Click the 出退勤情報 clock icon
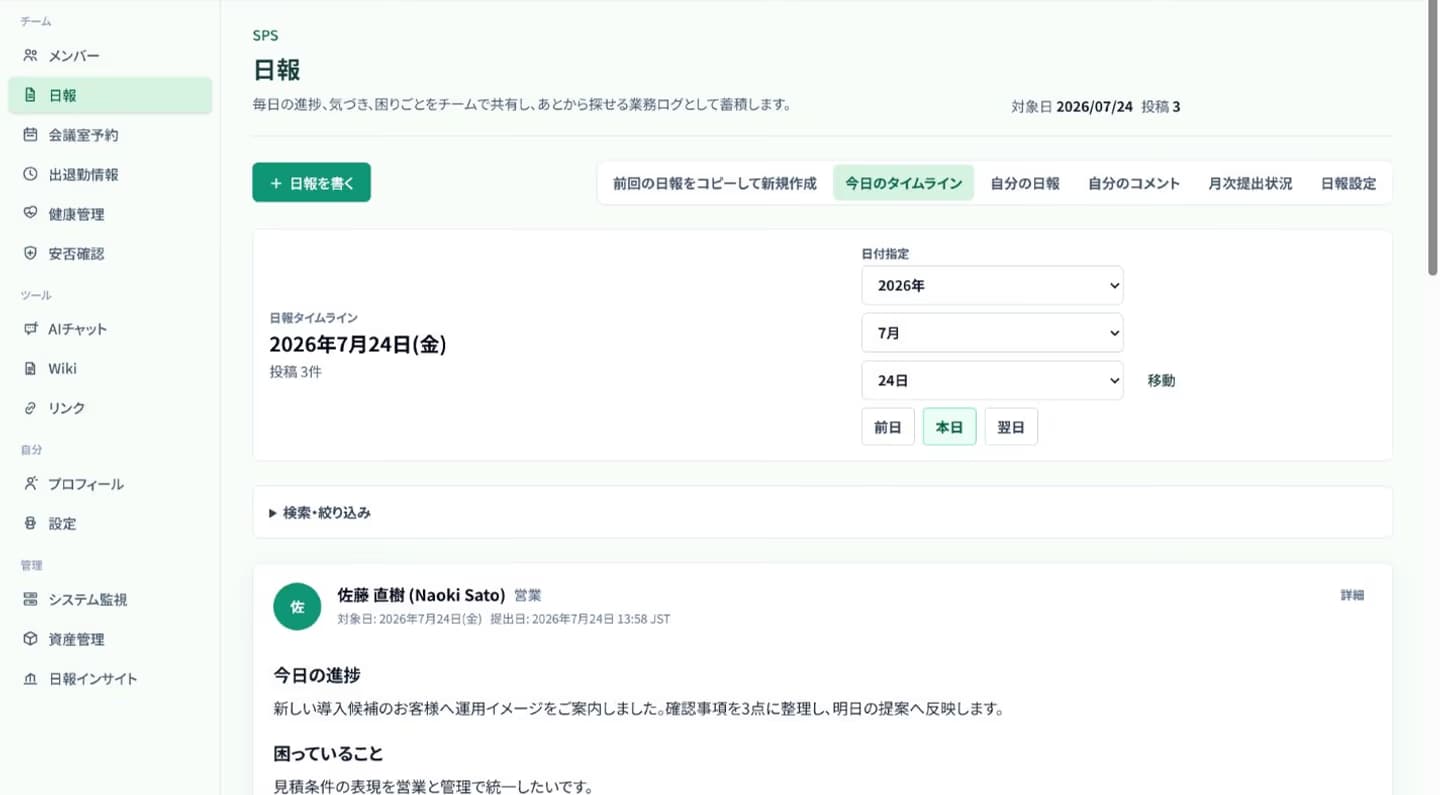Viewport: 1440px width, 795px height. click(30, 175)
